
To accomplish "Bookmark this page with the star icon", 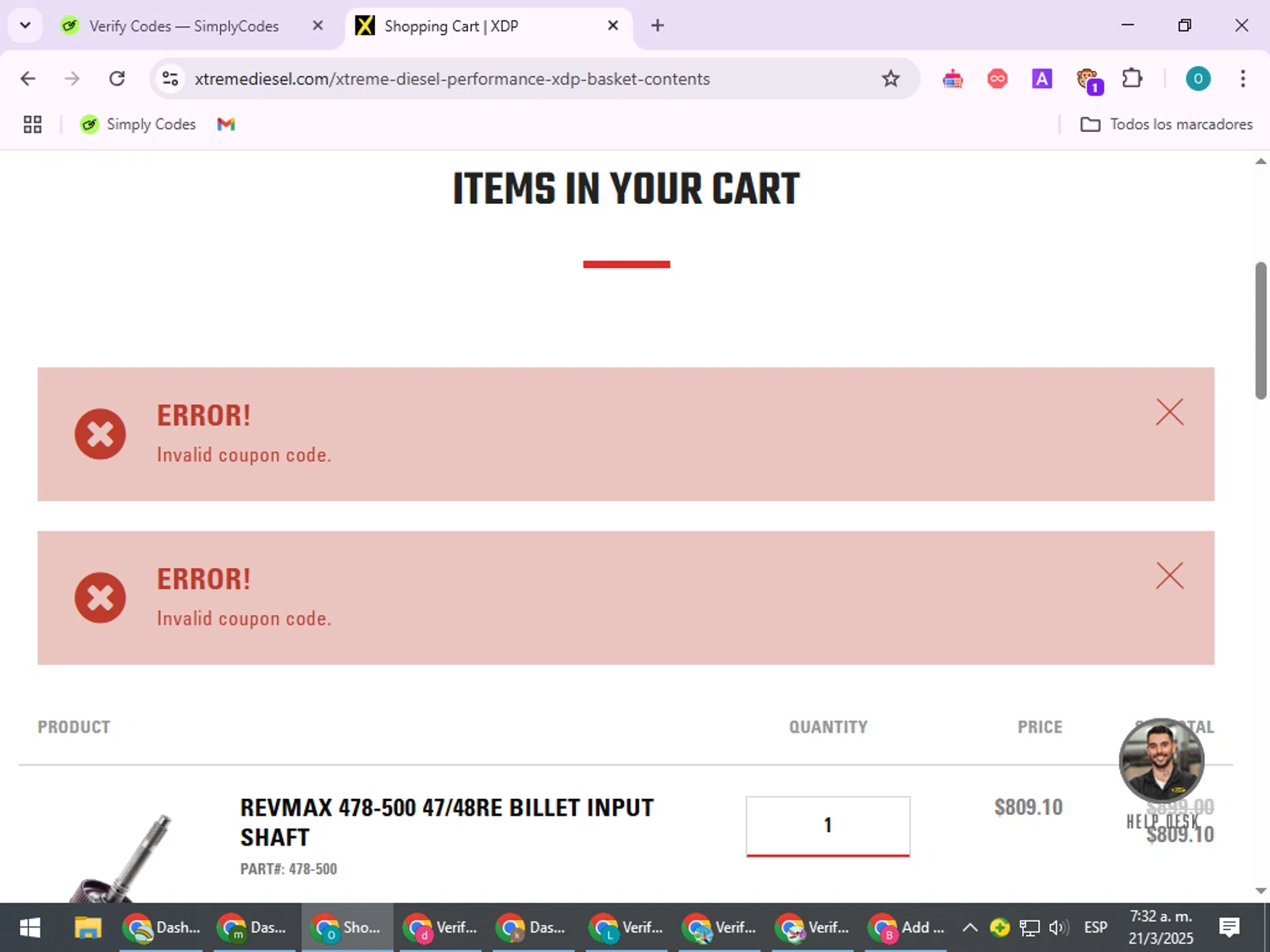I will pos(891,79).
